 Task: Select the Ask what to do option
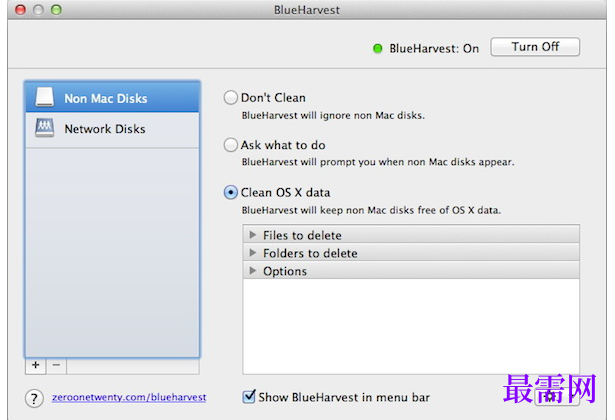pos(231,145)
